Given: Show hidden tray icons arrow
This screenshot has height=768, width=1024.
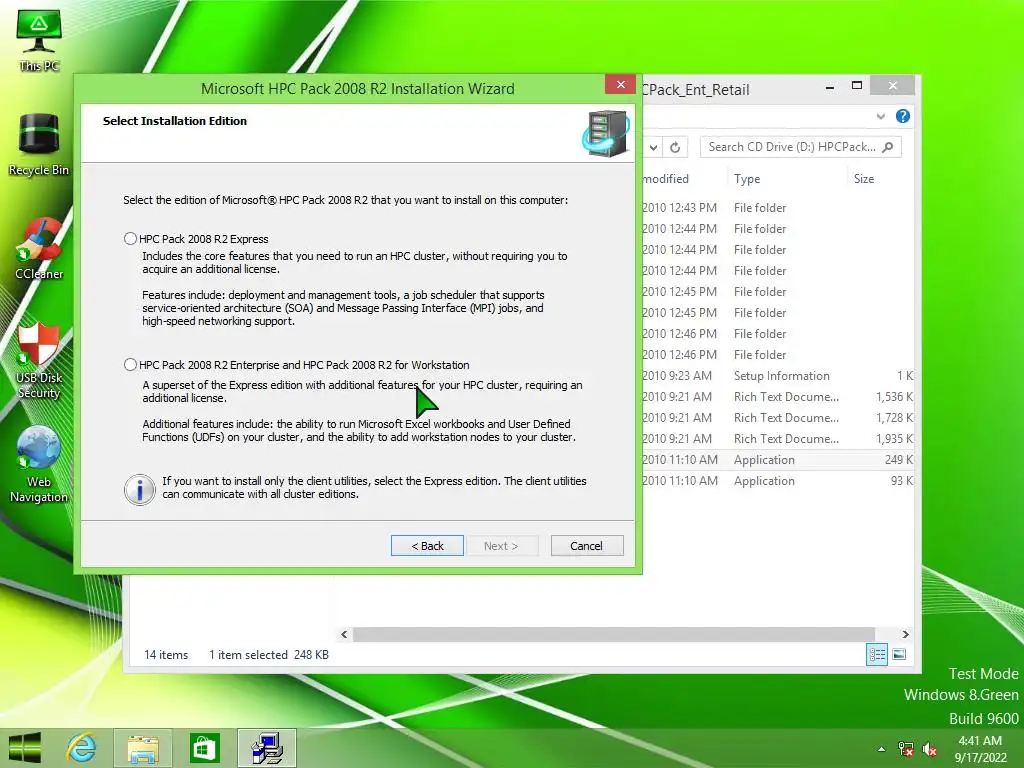Looking at the screenshot, I should point(882,749).
